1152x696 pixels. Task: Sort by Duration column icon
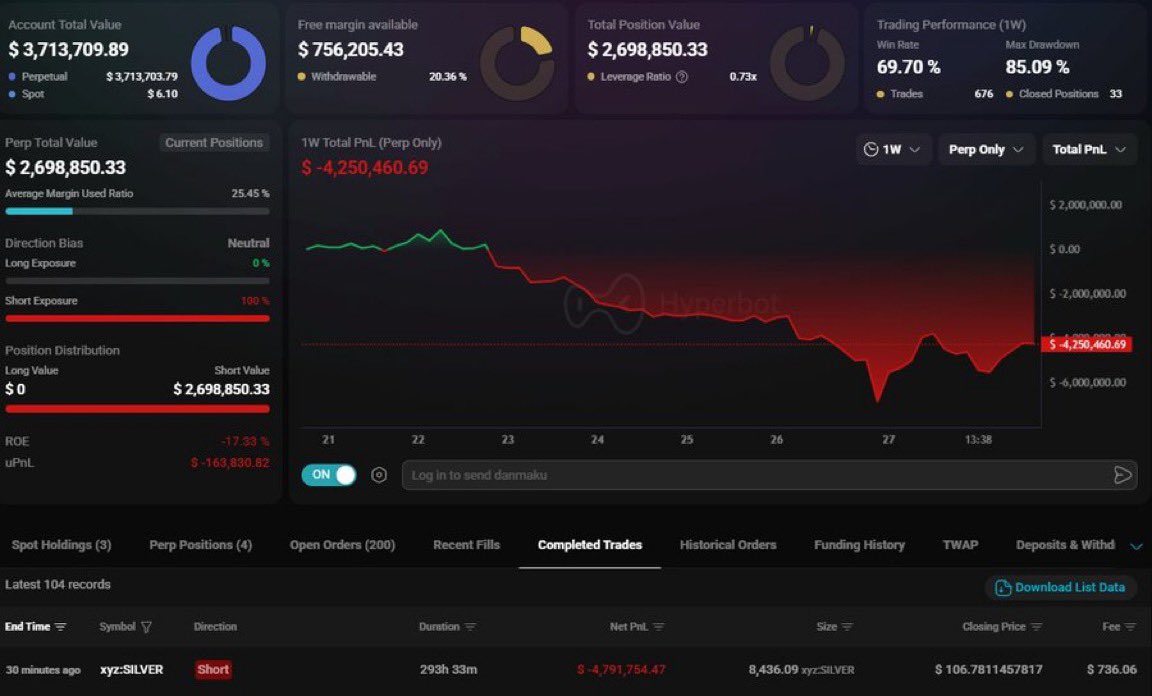470,627
